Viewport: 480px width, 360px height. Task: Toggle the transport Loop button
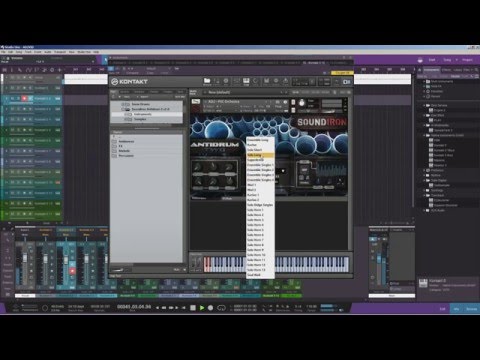(221, 308)
